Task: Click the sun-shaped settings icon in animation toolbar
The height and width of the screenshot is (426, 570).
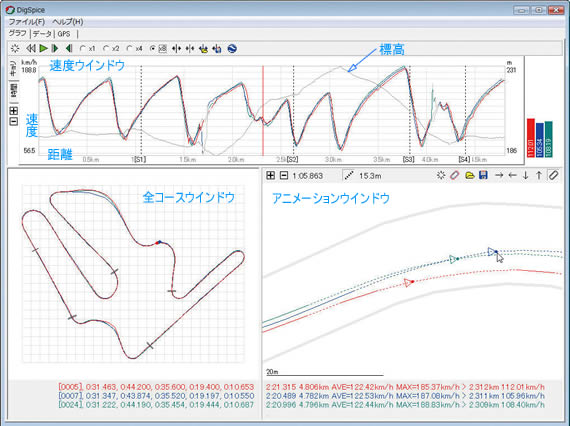Action: [x=441, y=176]
